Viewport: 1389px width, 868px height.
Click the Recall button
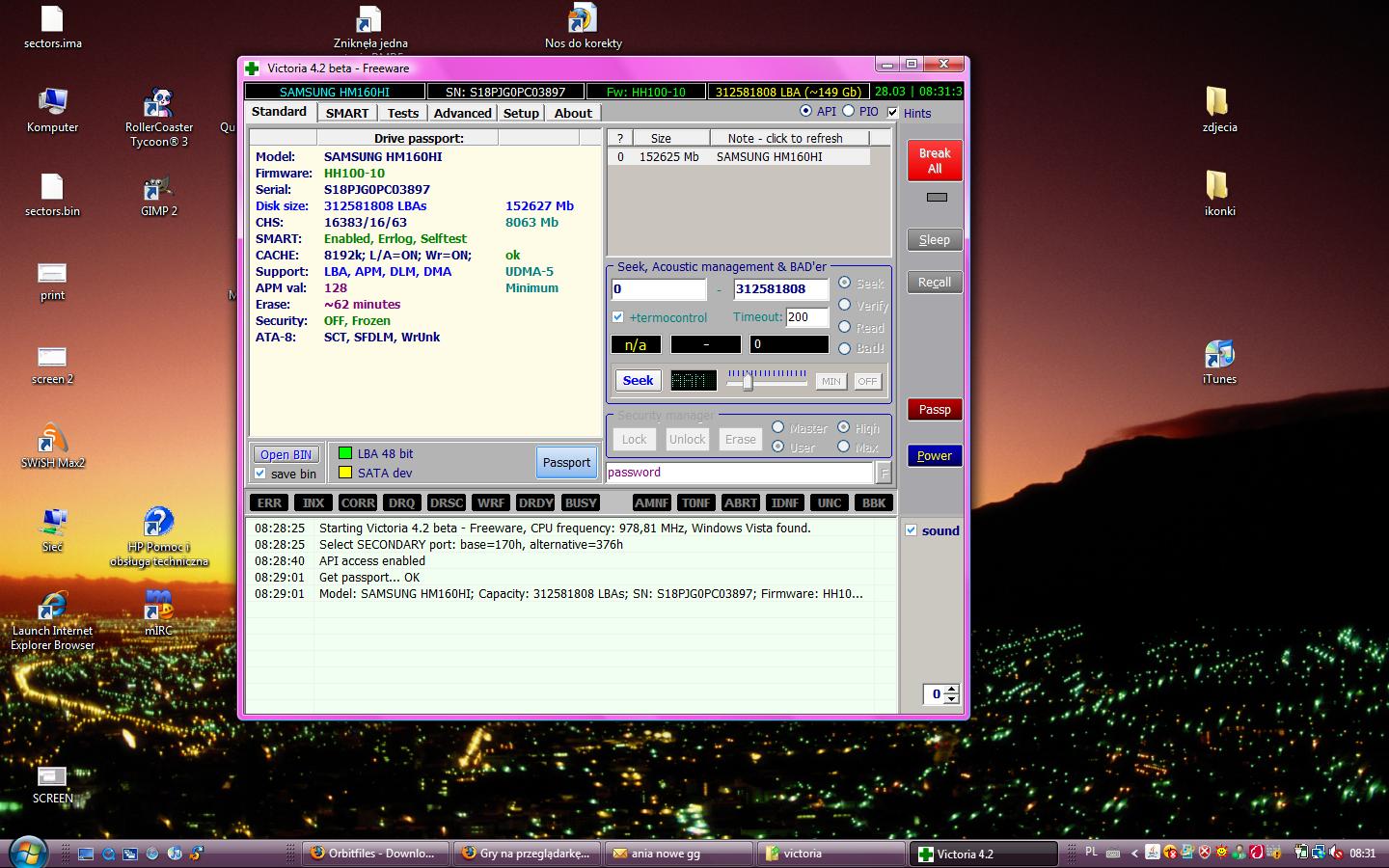pyautogui.click(x=935, y=283)
